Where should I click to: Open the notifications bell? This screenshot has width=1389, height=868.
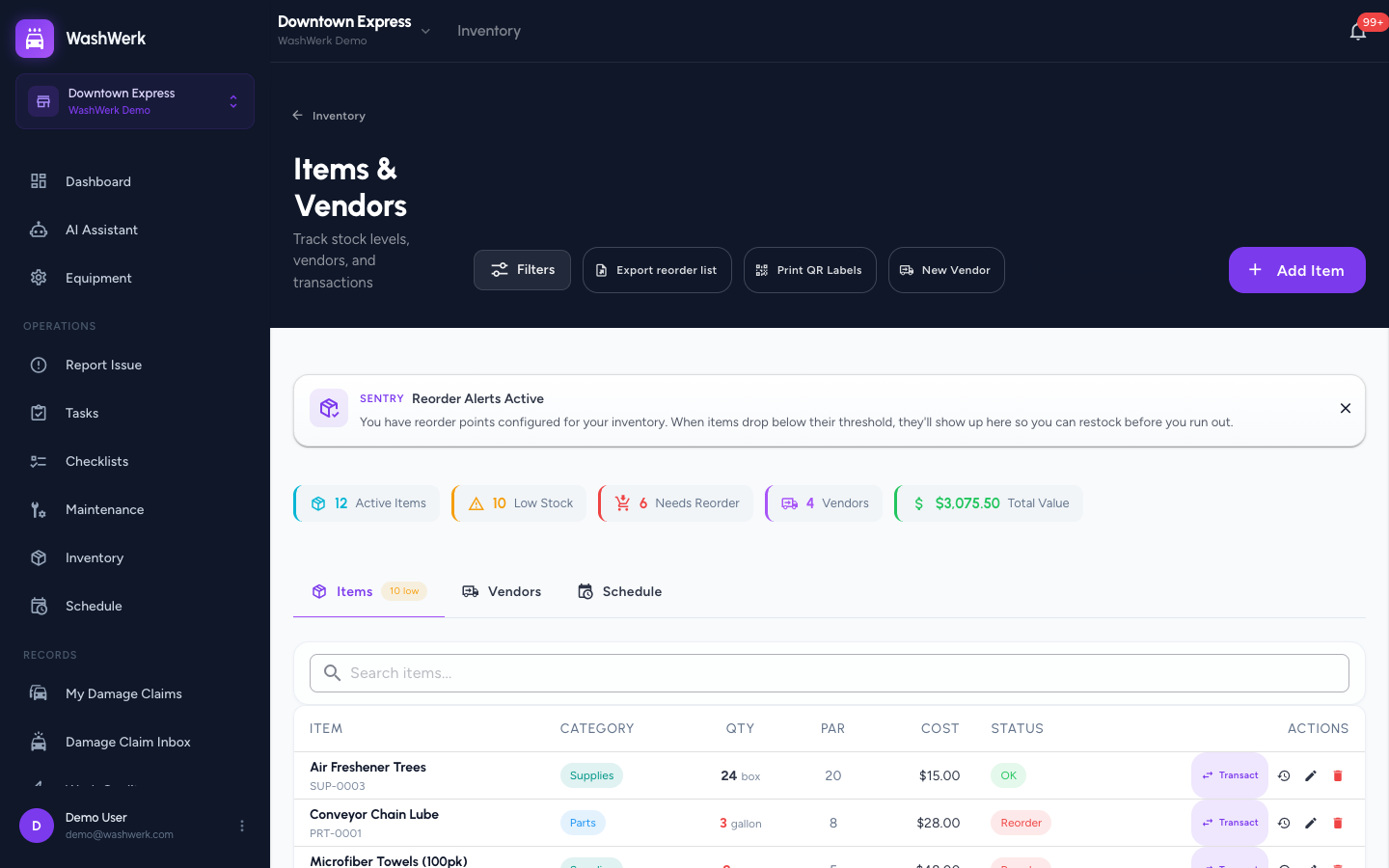(x=1358, y=32)
